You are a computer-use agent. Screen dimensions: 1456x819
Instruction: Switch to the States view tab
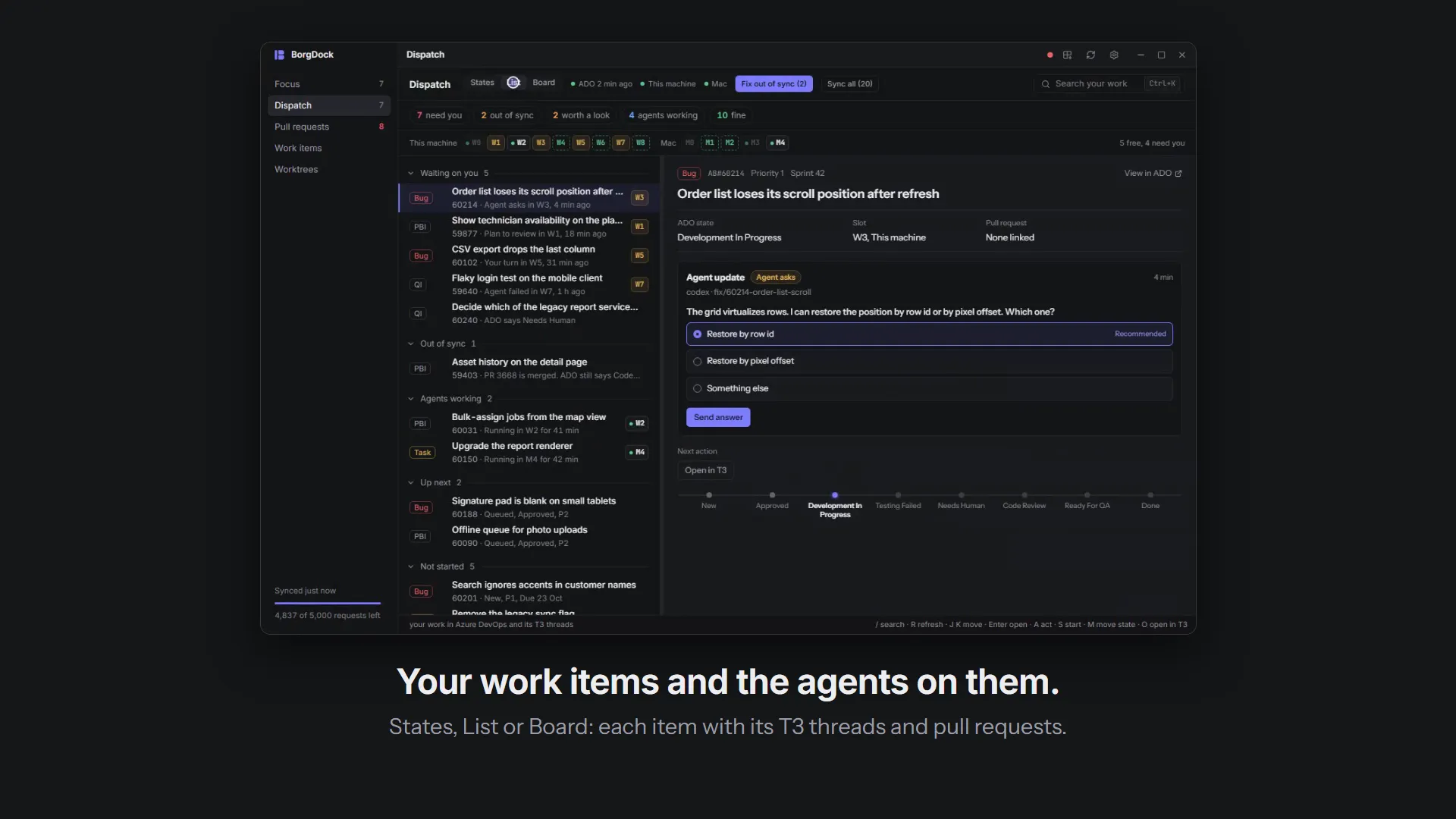tap(482, 83)
